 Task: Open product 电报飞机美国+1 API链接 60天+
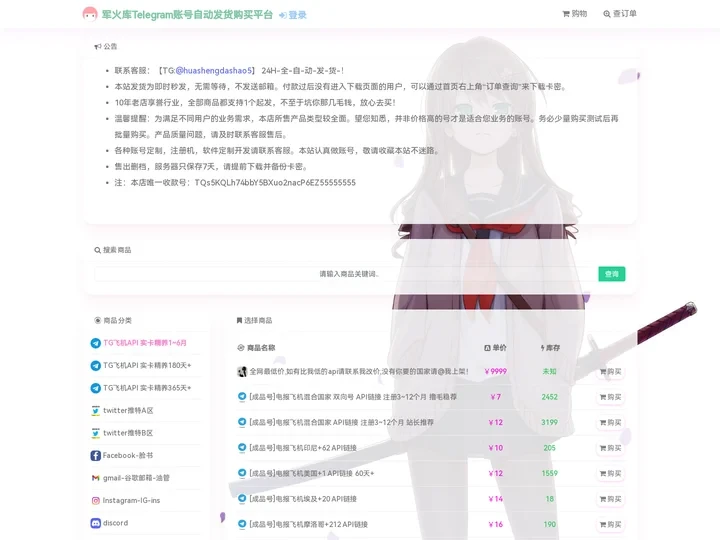pos(312,473)
